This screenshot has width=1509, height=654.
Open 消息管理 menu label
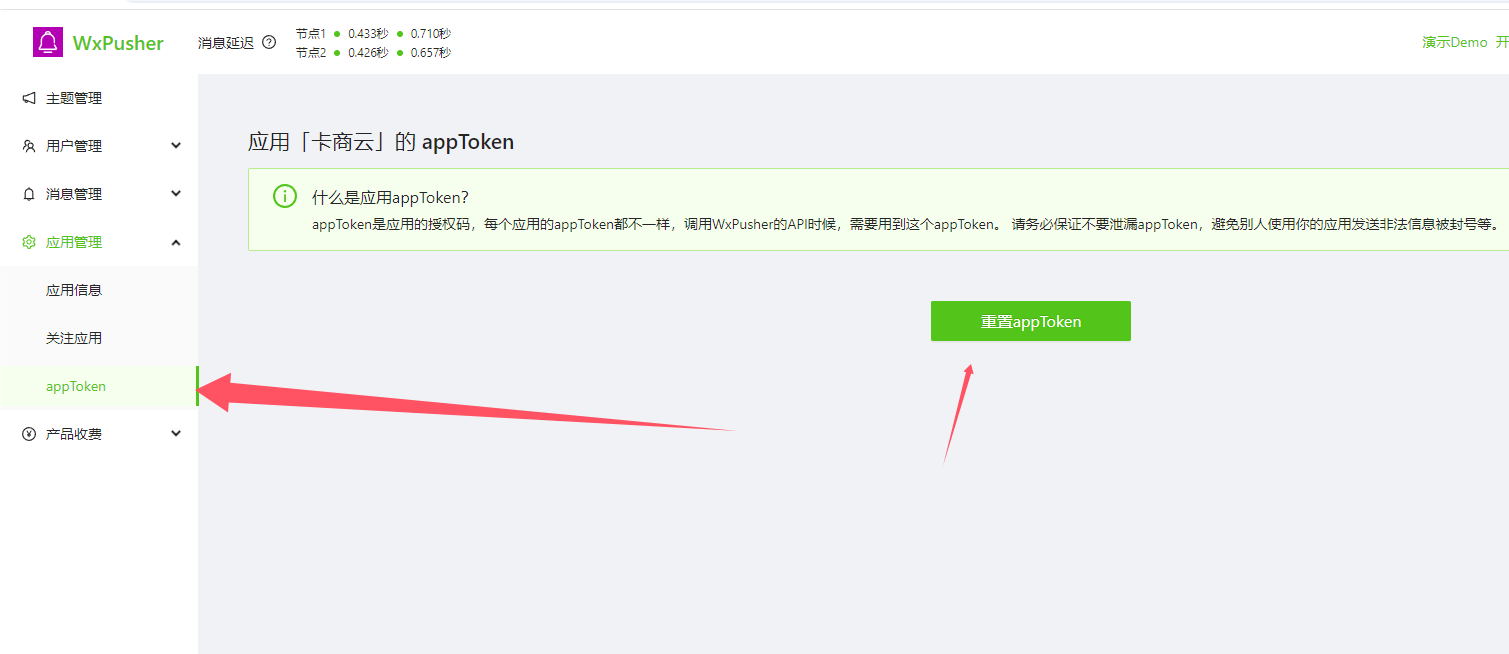74,194
